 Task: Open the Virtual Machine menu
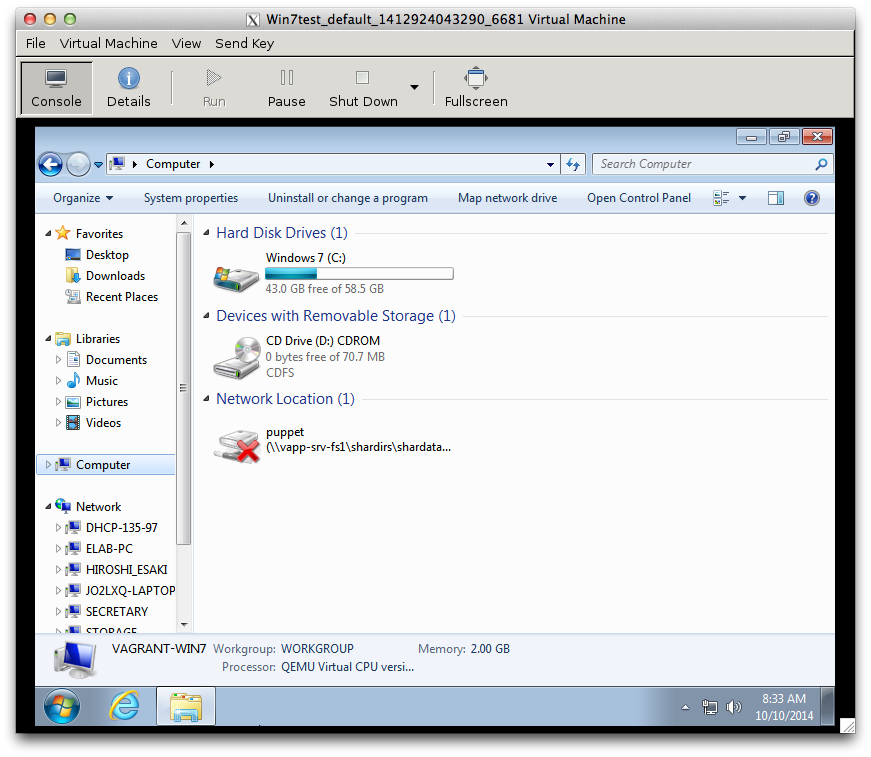click(108, 43)
